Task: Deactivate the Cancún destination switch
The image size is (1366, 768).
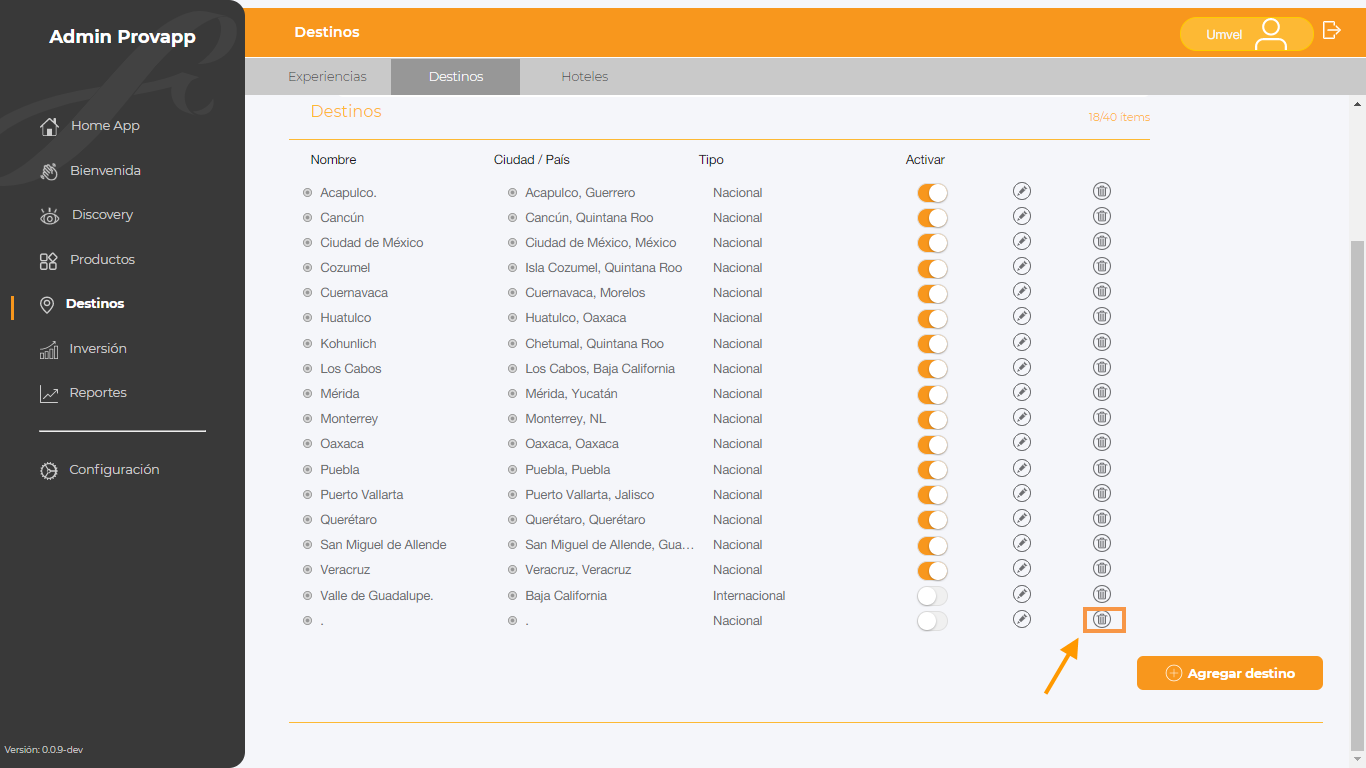Action: click(x=932, y=218)
